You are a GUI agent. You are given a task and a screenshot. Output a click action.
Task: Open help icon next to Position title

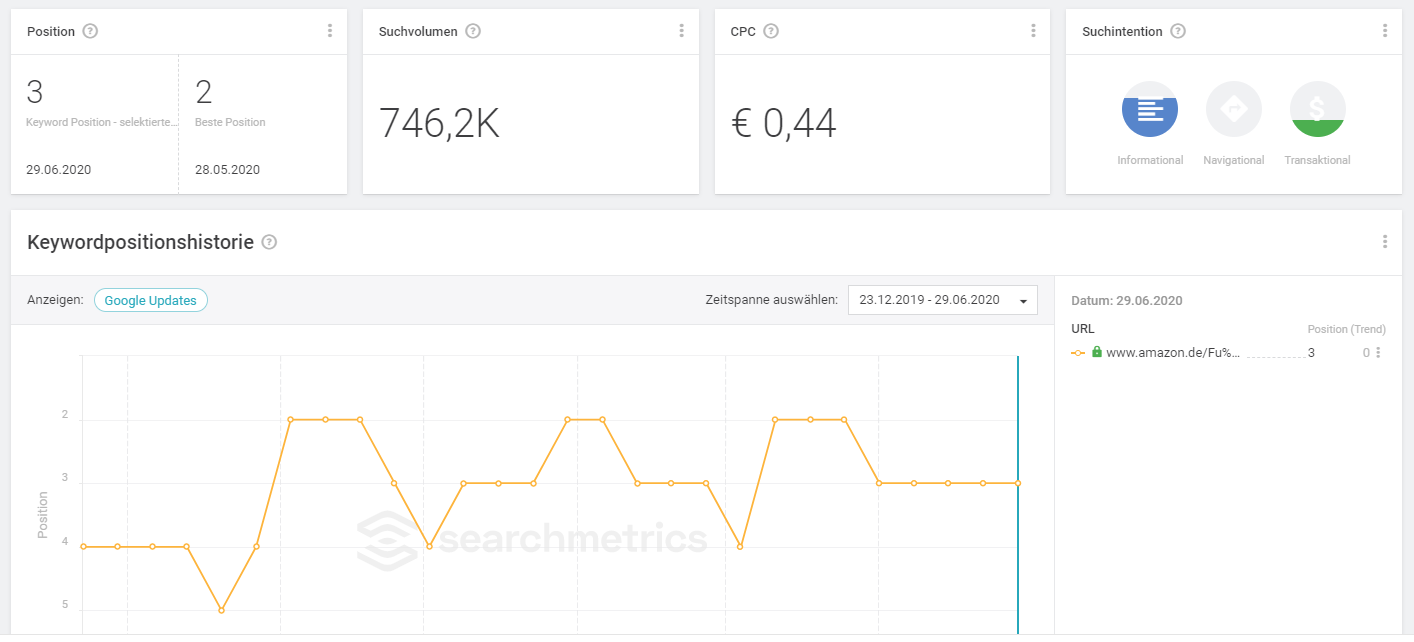click(x=90, y=31)
